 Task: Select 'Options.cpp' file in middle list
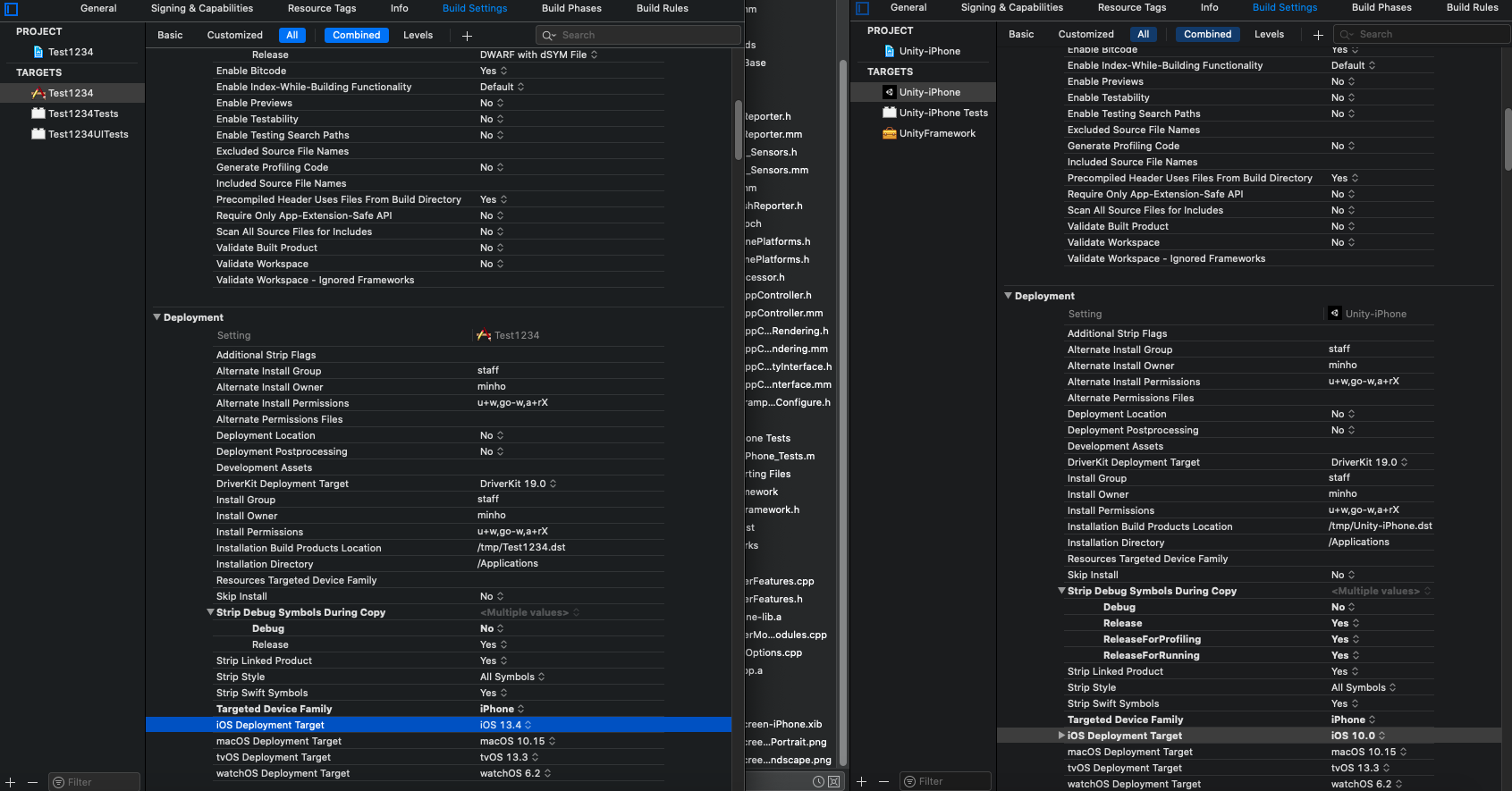[x=774, y=652]
